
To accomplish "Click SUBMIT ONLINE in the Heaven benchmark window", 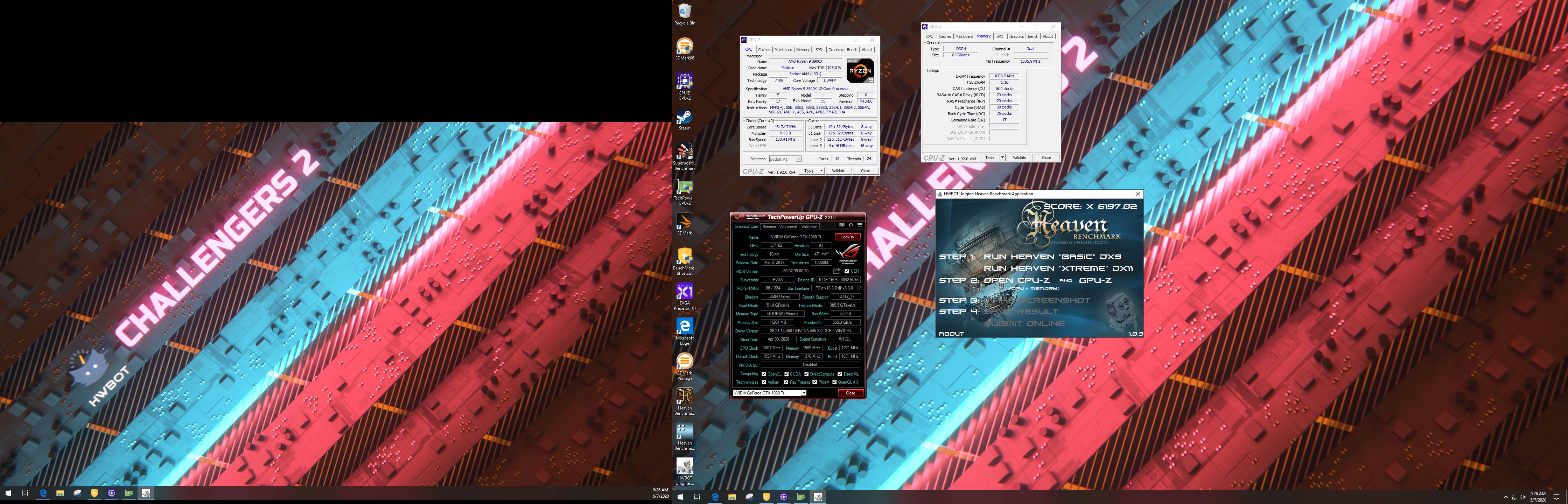I will [x=1024, y=324].
